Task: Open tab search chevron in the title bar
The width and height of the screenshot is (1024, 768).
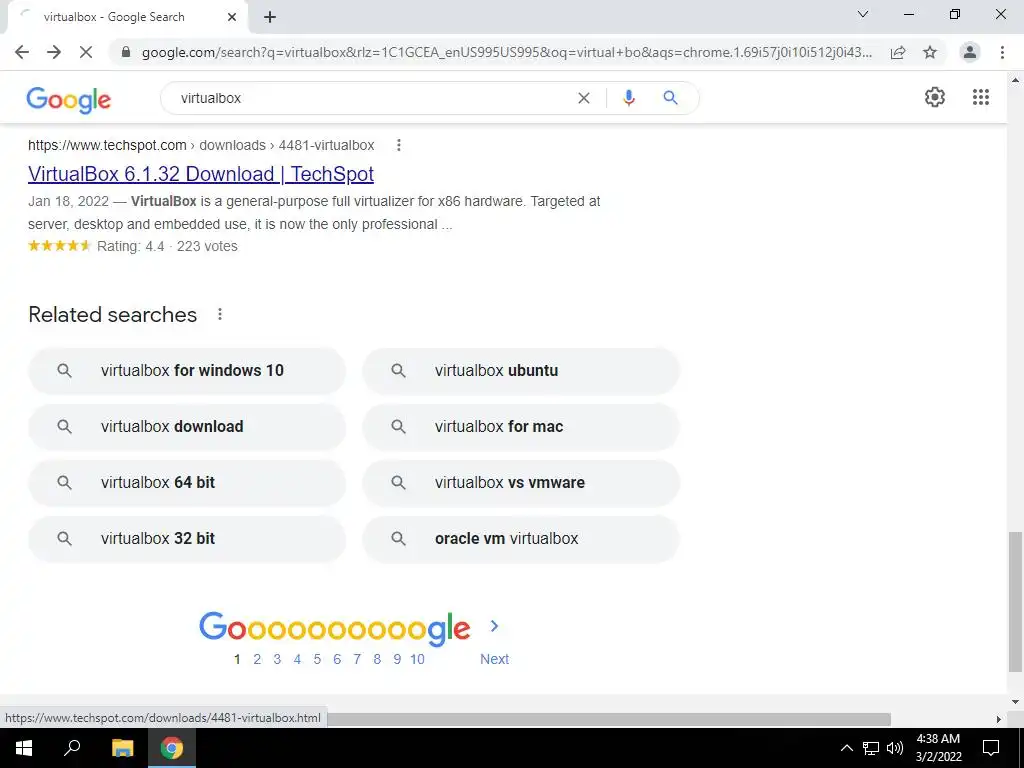Action: [x=863, y=14]
